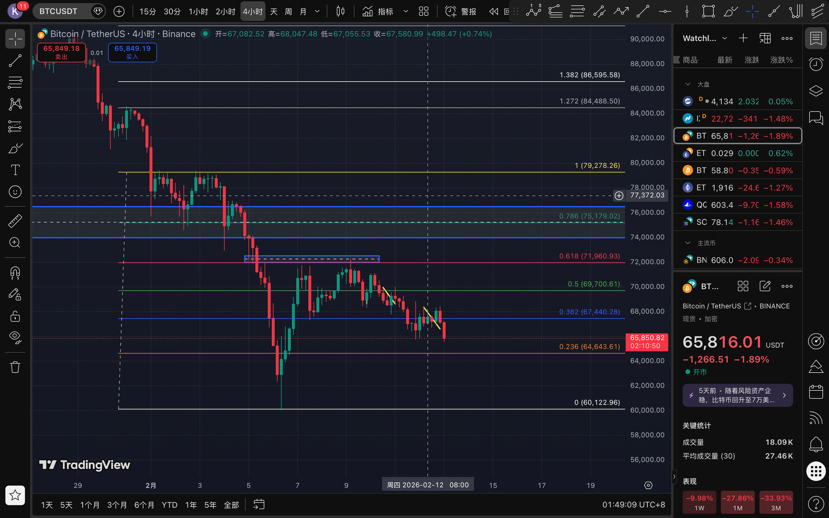Switch to the 1小时 timeframe
Image resolution: width=829 pixels, height=518 pixels.
click(x=198, y=11)
